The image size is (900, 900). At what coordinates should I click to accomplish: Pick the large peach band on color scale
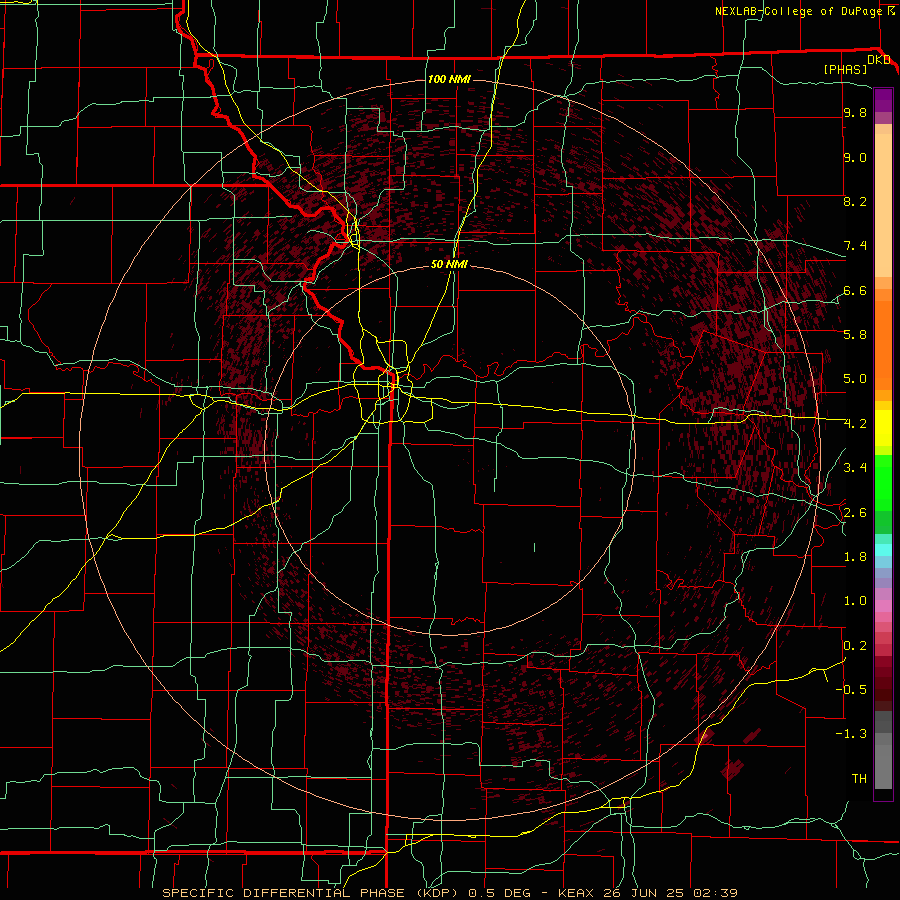click(x=883, y=205)
